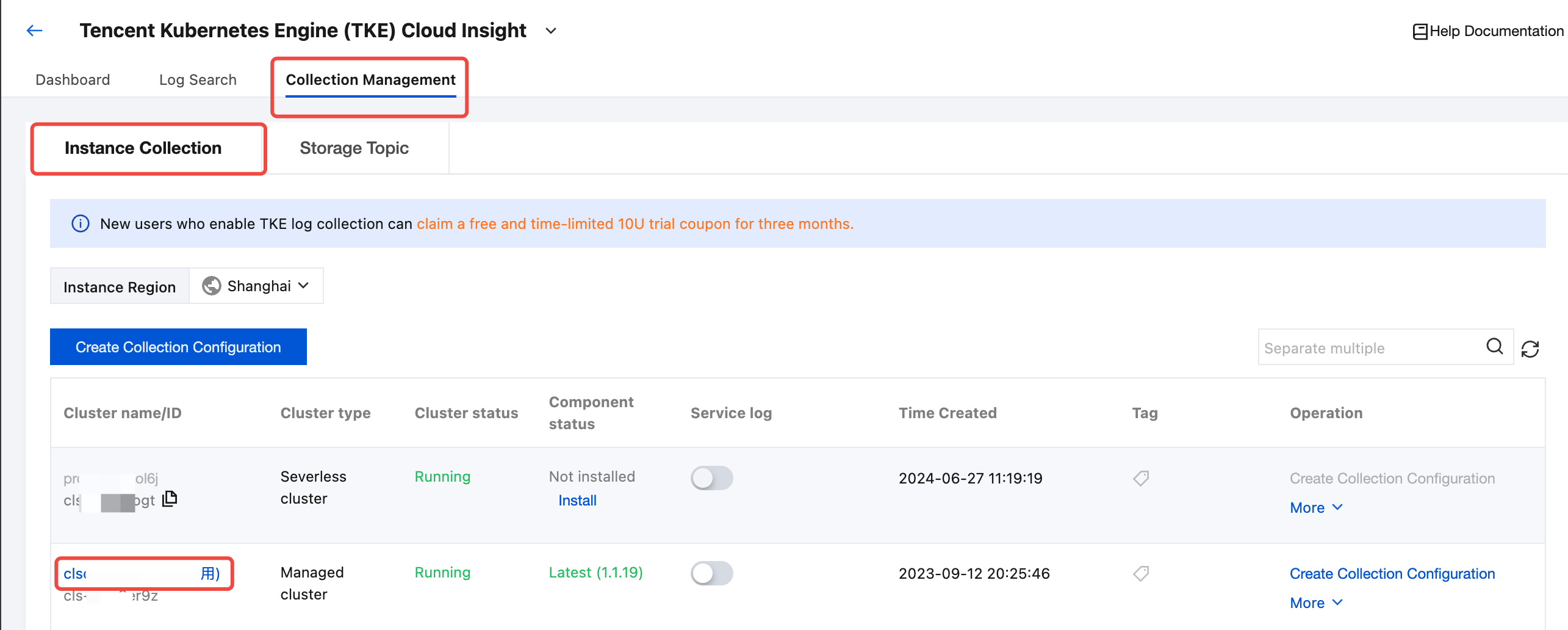1568x630 pixels.
Task: Open the Shanghai region dropdown
Action: tap(256, 286)
